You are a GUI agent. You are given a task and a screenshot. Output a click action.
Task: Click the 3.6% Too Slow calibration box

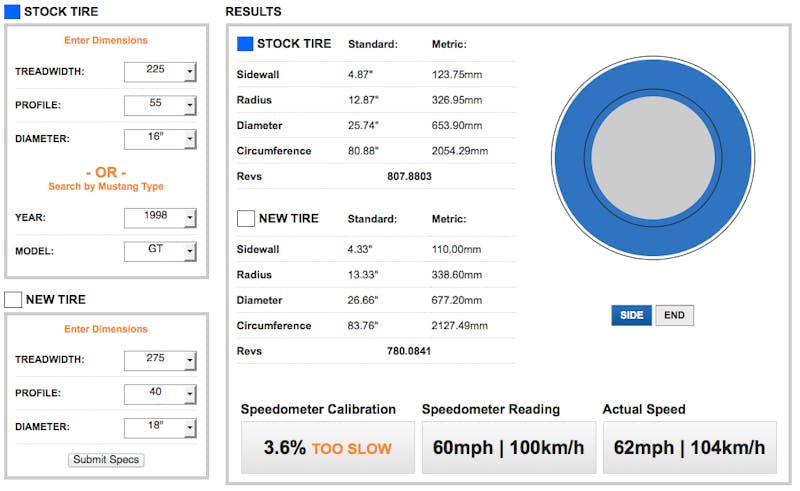tap(327, 447)
